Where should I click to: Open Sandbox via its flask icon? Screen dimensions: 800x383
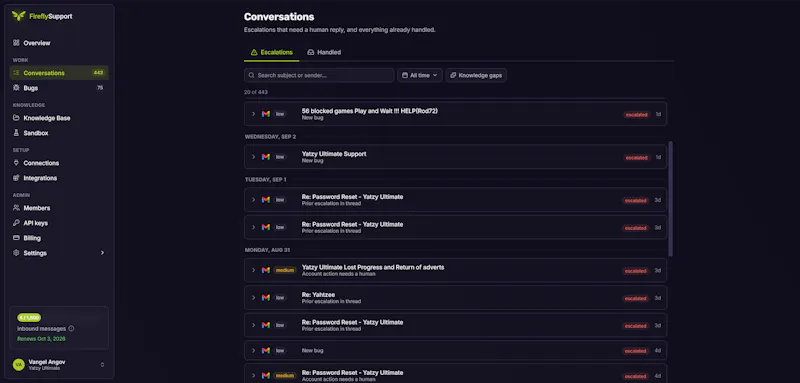click(x=16, y=133)
